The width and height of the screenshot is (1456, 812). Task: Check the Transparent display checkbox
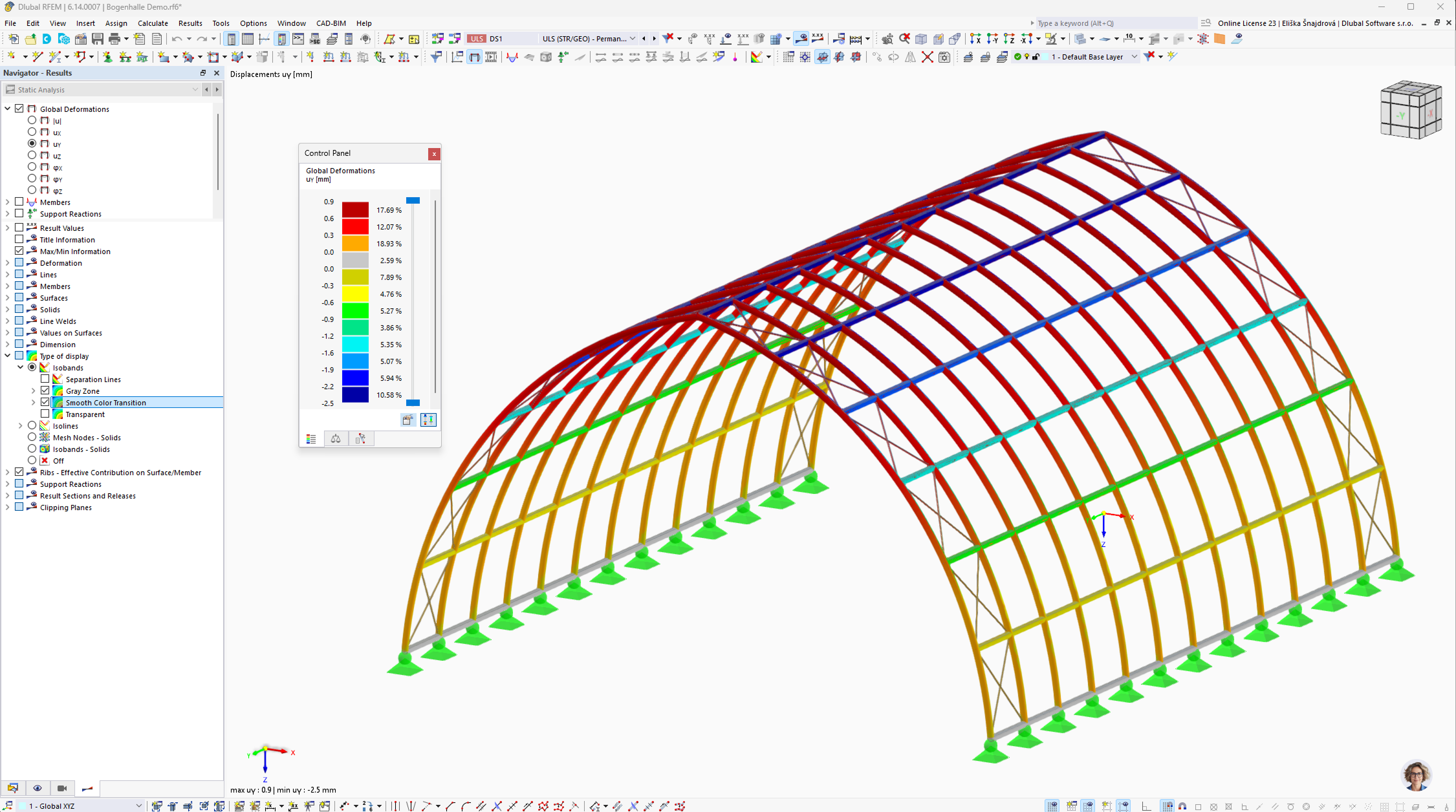(x=45, y=414)
